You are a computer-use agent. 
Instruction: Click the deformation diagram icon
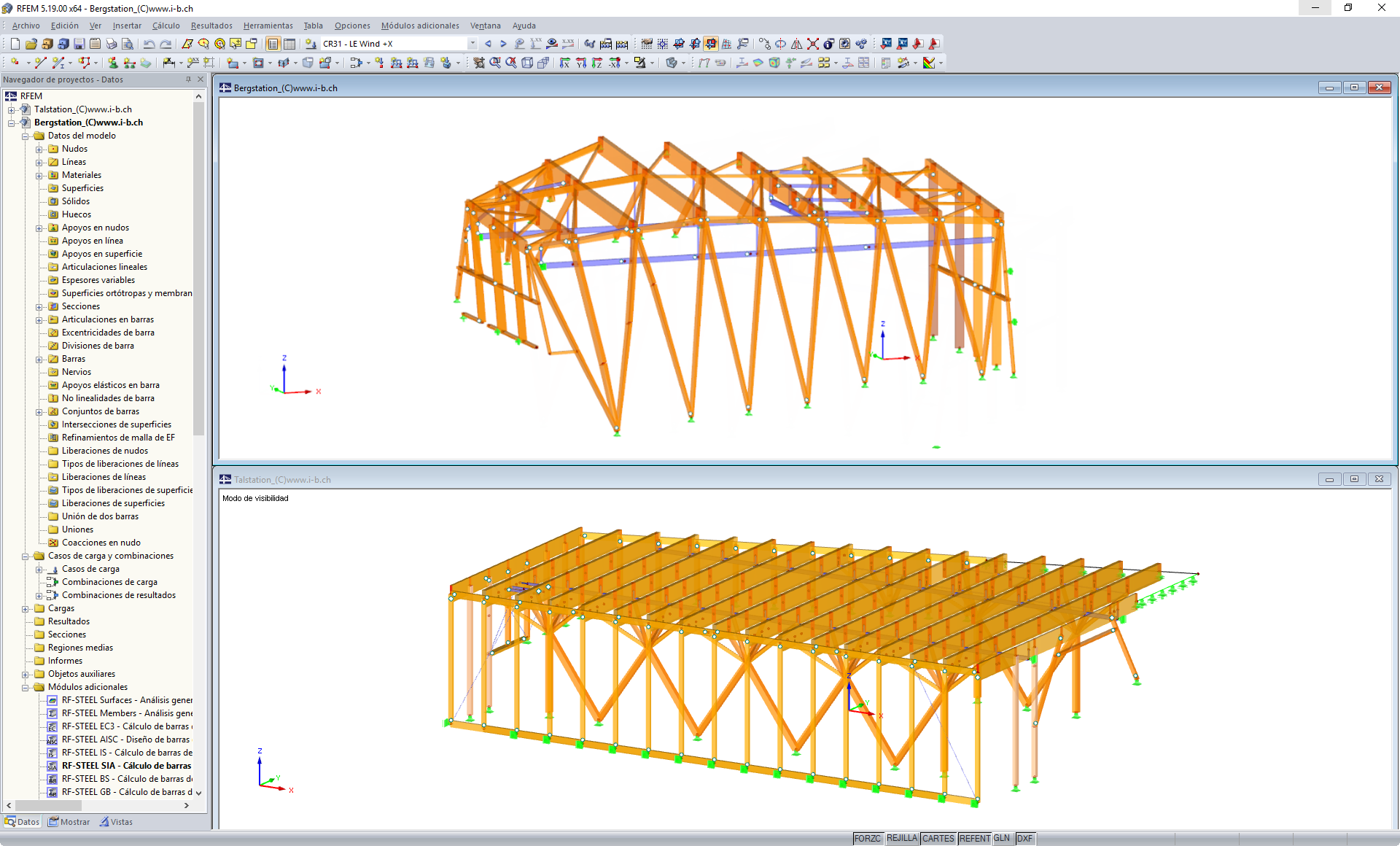click(704, 63)
